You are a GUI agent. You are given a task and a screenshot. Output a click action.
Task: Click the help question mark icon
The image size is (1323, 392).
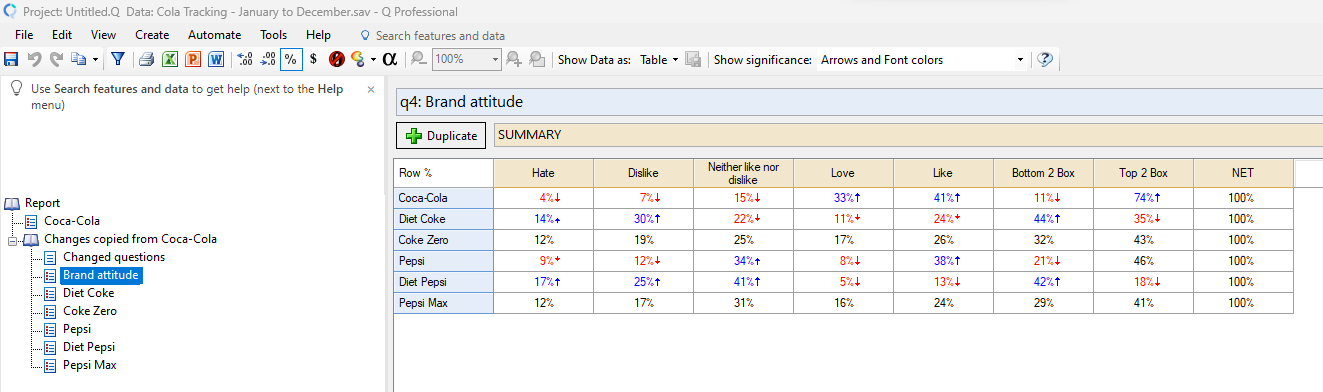[1045, 59]
